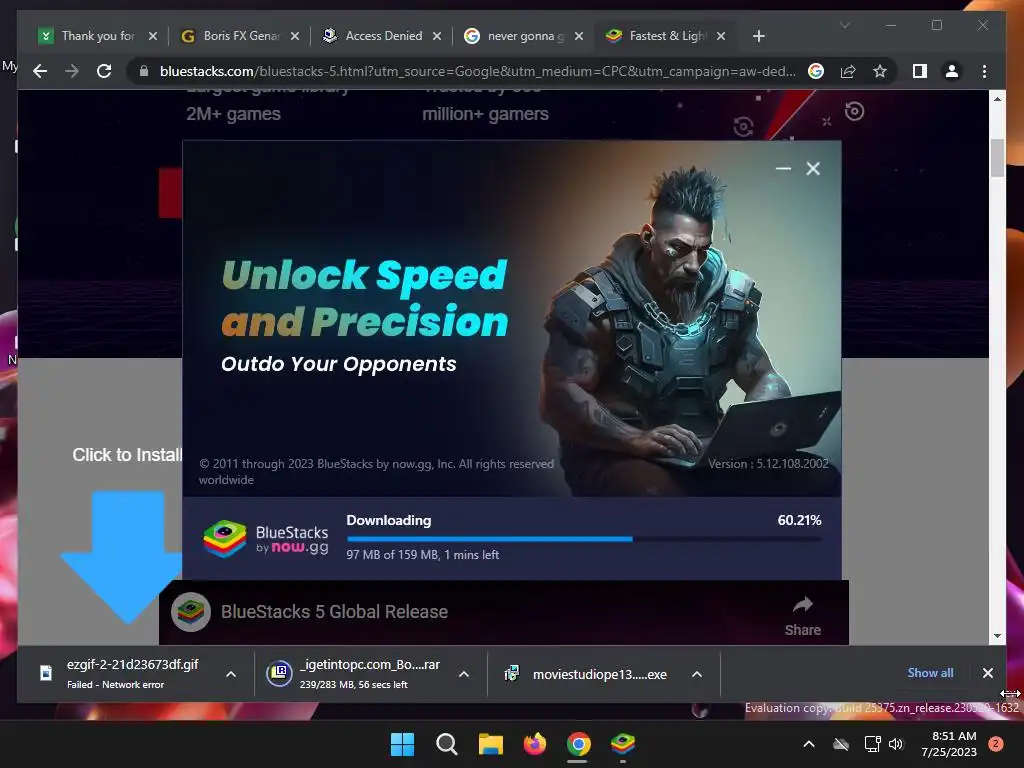Open network icon in system tray
The width and height of the screenshot is (1024, 768).
point(872,744)
